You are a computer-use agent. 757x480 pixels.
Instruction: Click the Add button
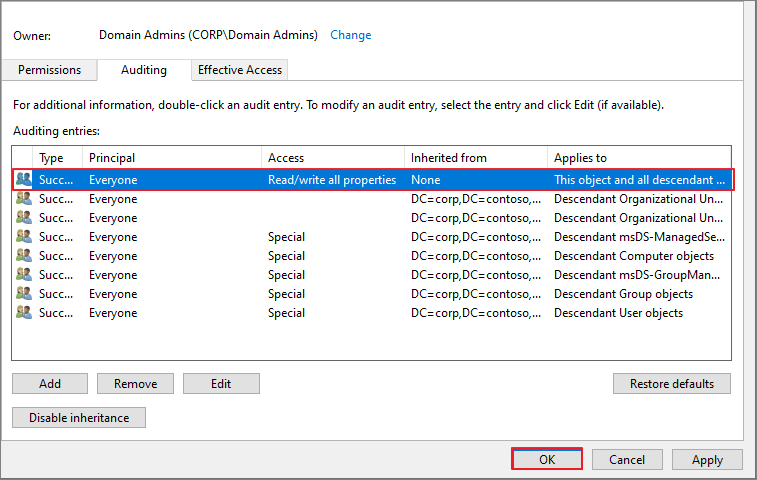(50, 384)
